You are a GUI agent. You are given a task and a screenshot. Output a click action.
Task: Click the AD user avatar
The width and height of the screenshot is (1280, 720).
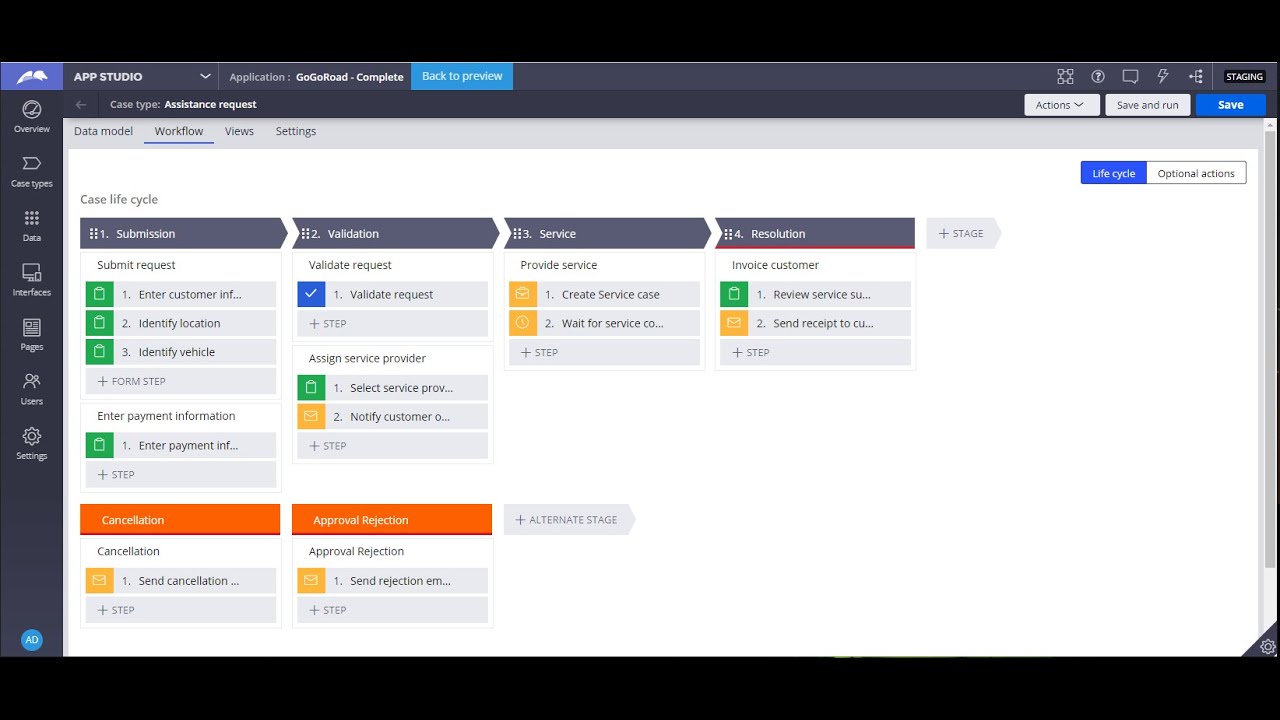32,640
